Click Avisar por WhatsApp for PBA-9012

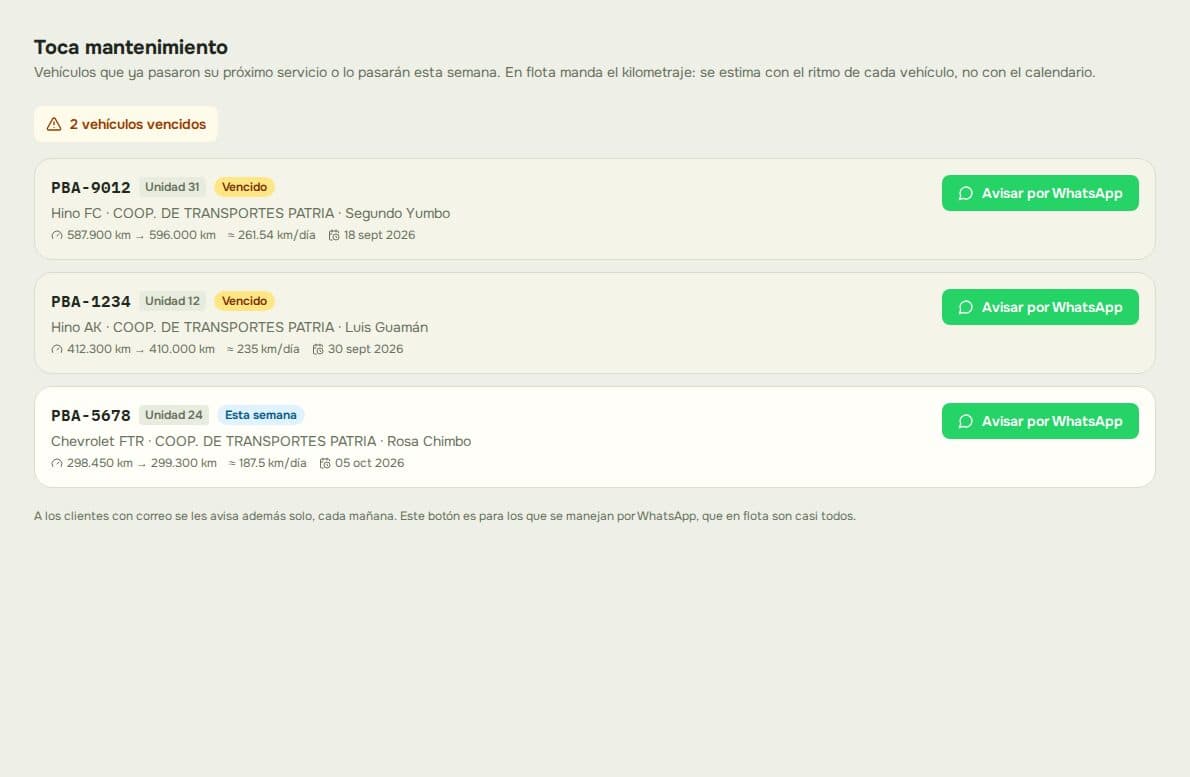1040,193
